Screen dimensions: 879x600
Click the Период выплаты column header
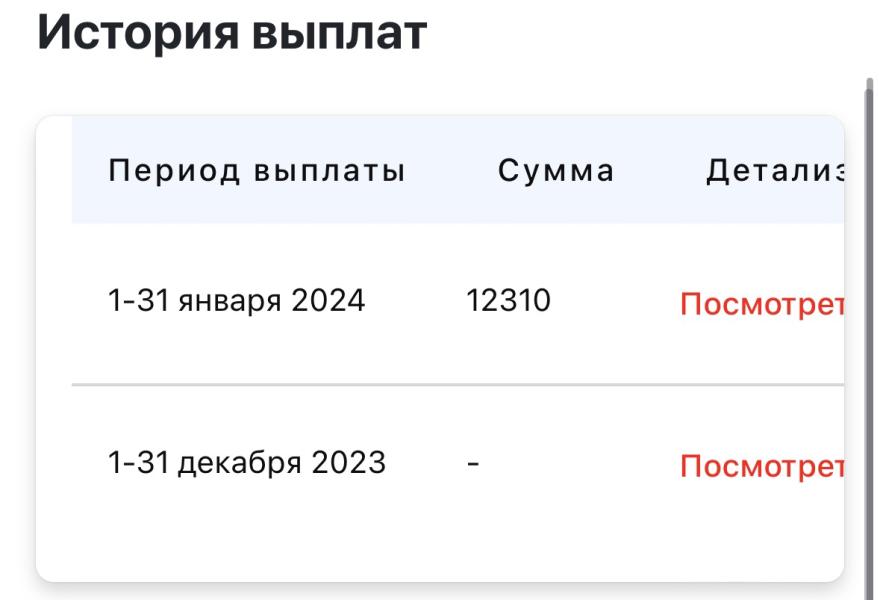coord(256,170)
